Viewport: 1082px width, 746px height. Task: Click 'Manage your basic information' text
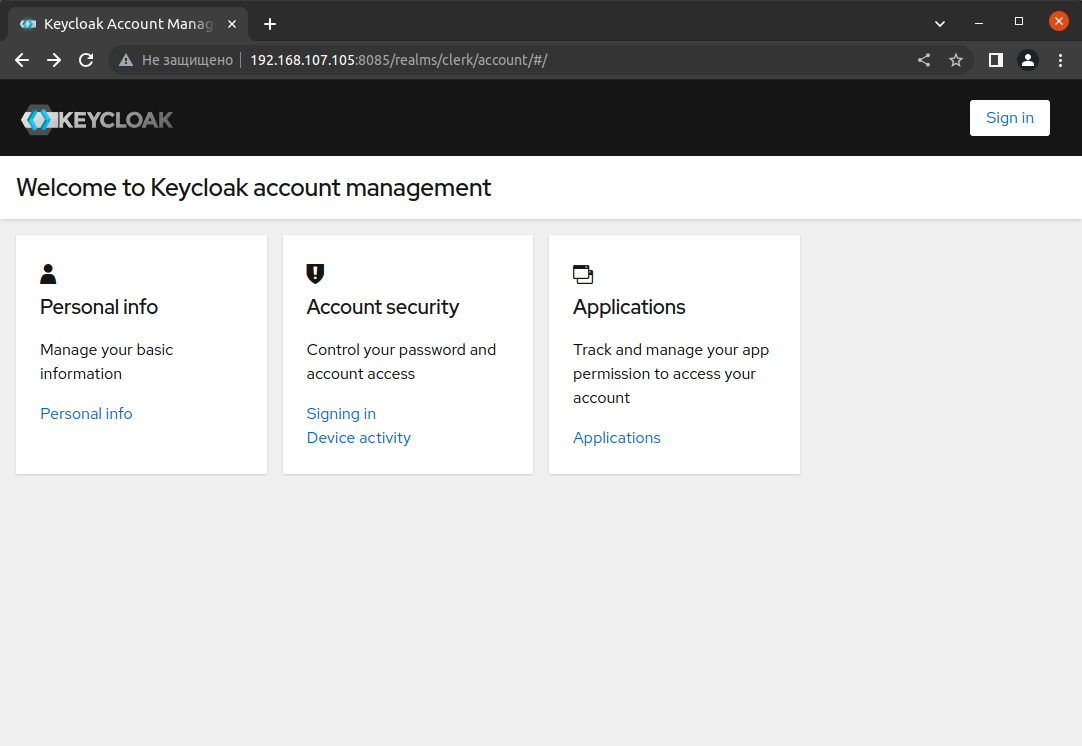click(106, 362)
